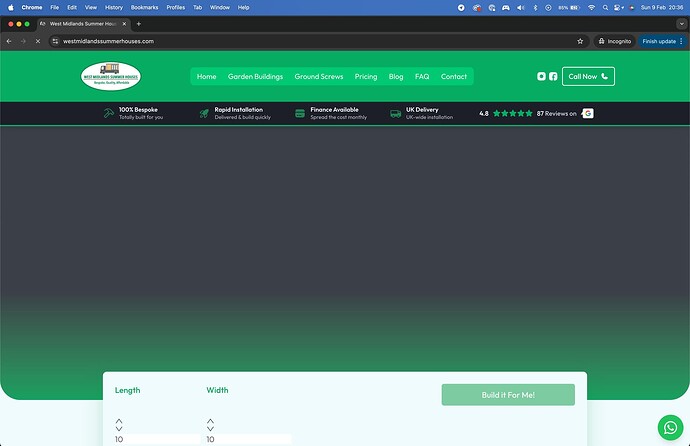Click the Google reviews G icon
This screenshot has height=446, width=690.
coord(588,113)
